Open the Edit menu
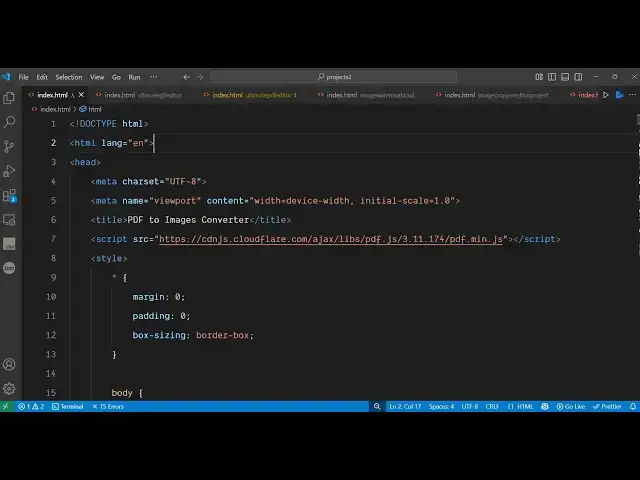Screen dimensions: 640x480 click(42, 77)
